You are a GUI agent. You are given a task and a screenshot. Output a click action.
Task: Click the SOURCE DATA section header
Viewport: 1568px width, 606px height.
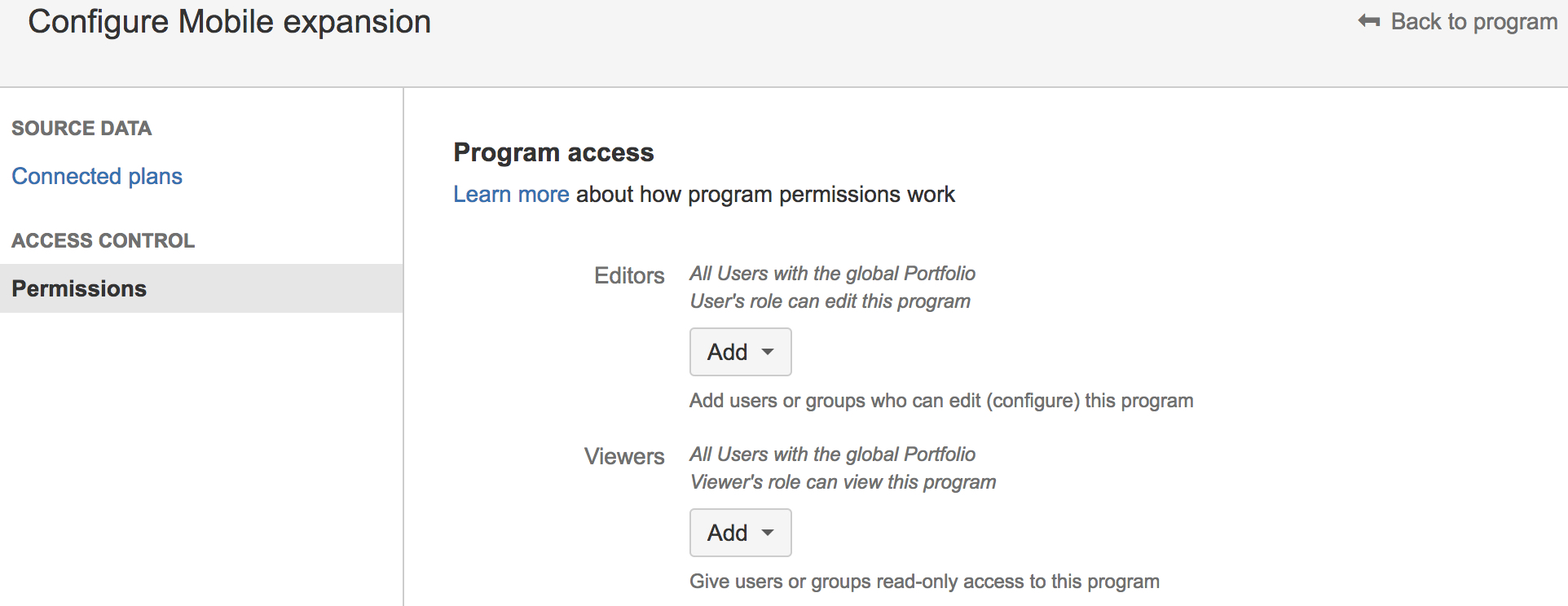tap(81, 128)
